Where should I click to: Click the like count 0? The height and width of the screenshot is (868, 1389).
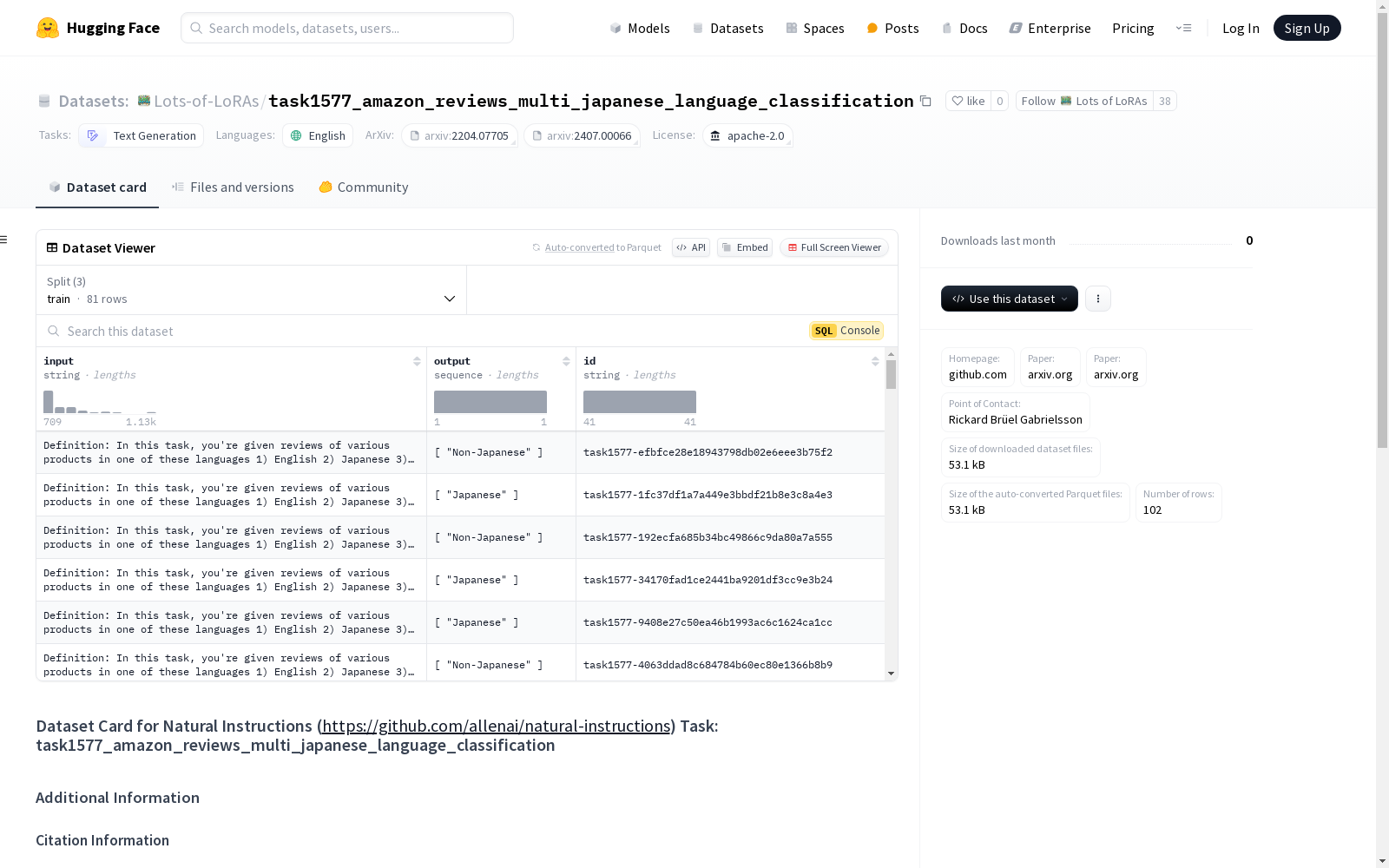(x=1000, y=102)
